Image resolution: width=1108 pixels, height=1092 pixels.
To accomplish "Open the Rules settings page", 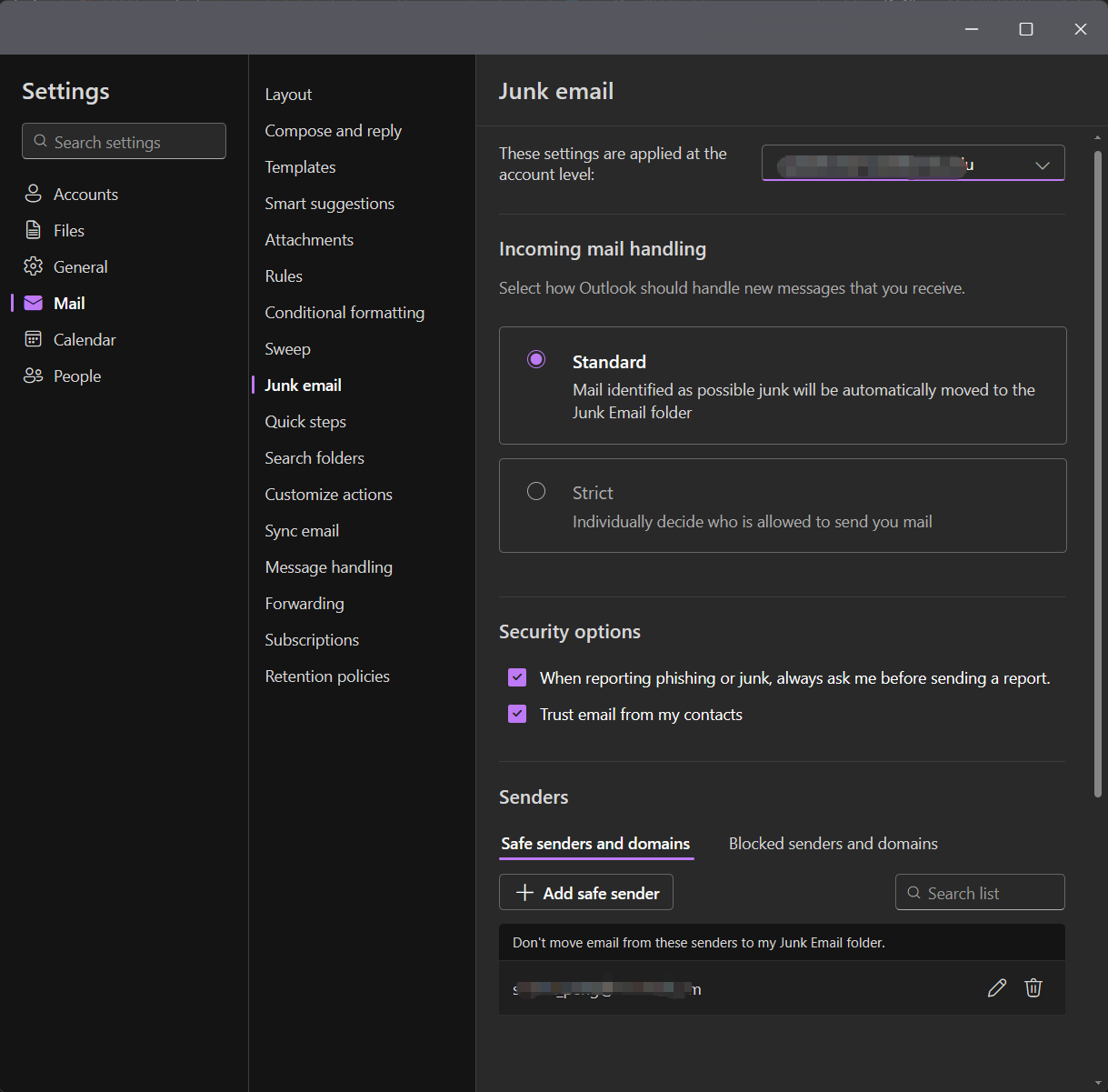I will [x=284, y=276].
